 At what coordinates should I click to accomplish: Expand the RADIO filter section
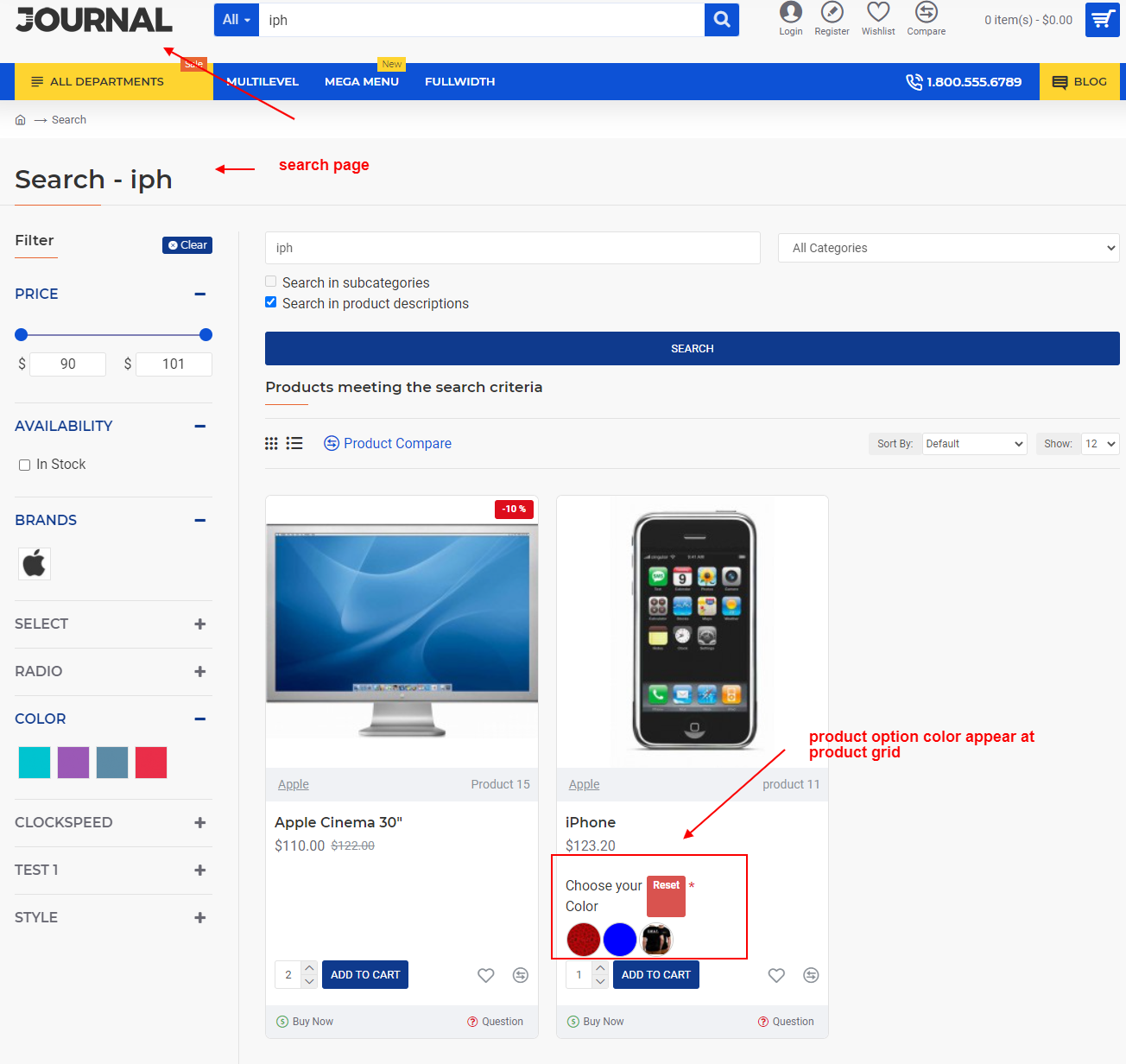(x=200, y=671)
